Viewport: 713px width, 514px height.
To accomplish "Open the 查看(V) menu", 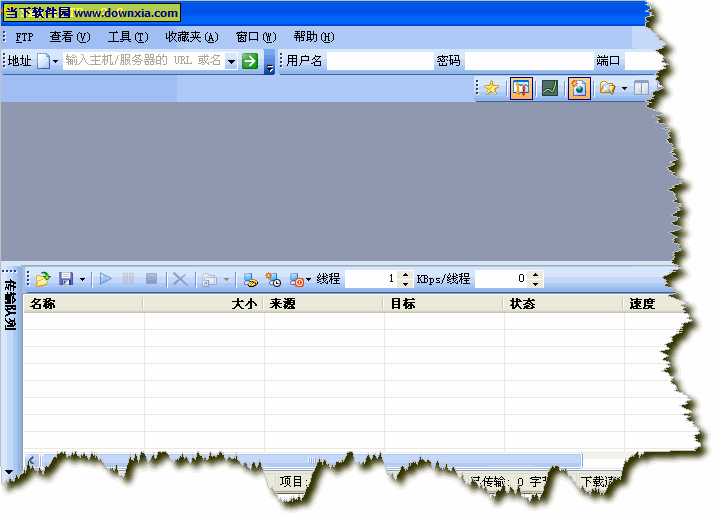I will (69, 37).
